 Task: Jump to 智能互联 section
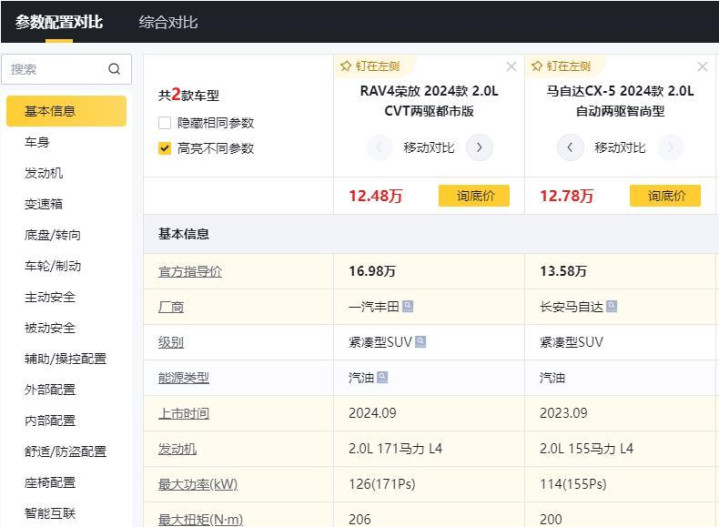click(50, 513)
